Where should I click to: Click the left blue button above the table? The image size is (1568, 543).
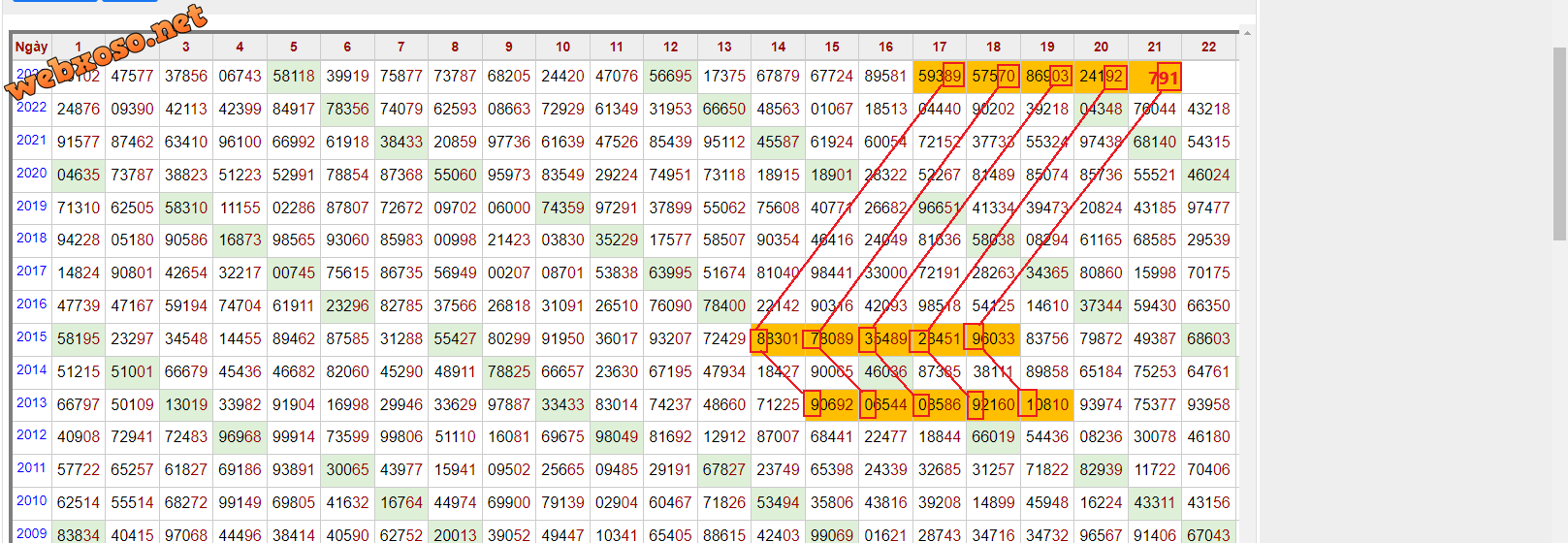[54, 1]
